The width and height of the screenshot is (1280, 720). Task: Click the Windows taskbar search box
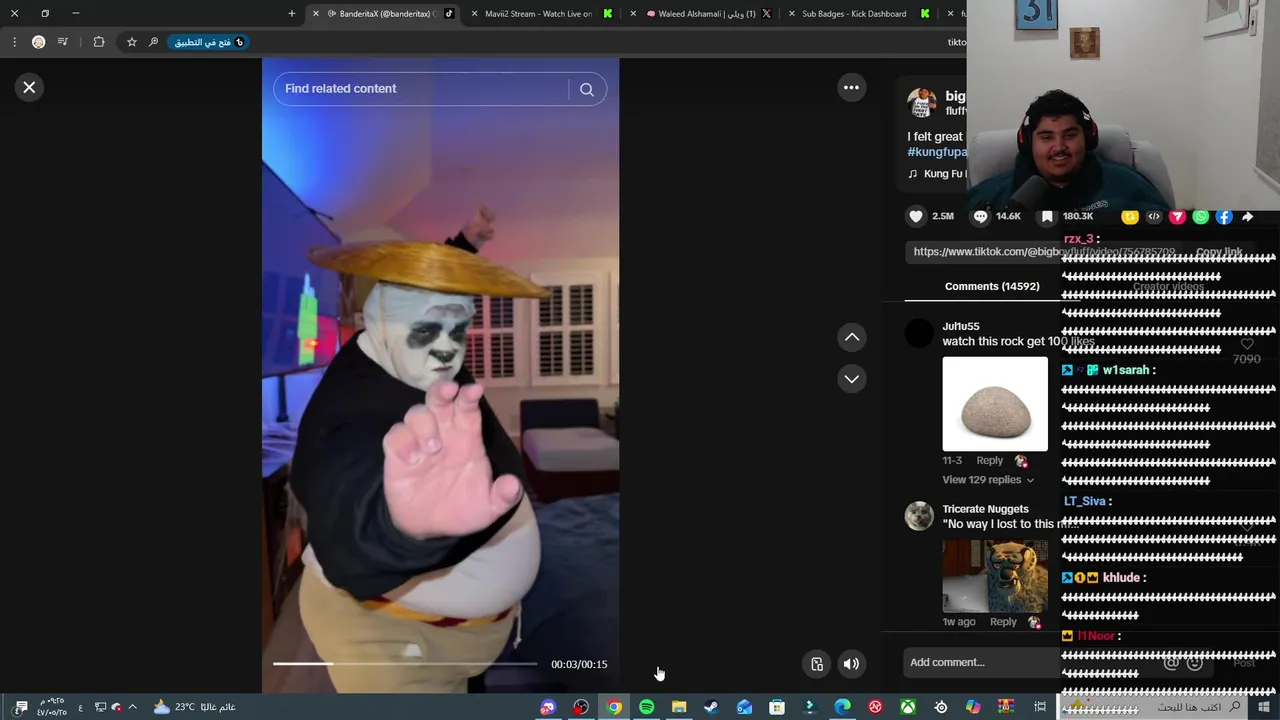click(1175, 707)
